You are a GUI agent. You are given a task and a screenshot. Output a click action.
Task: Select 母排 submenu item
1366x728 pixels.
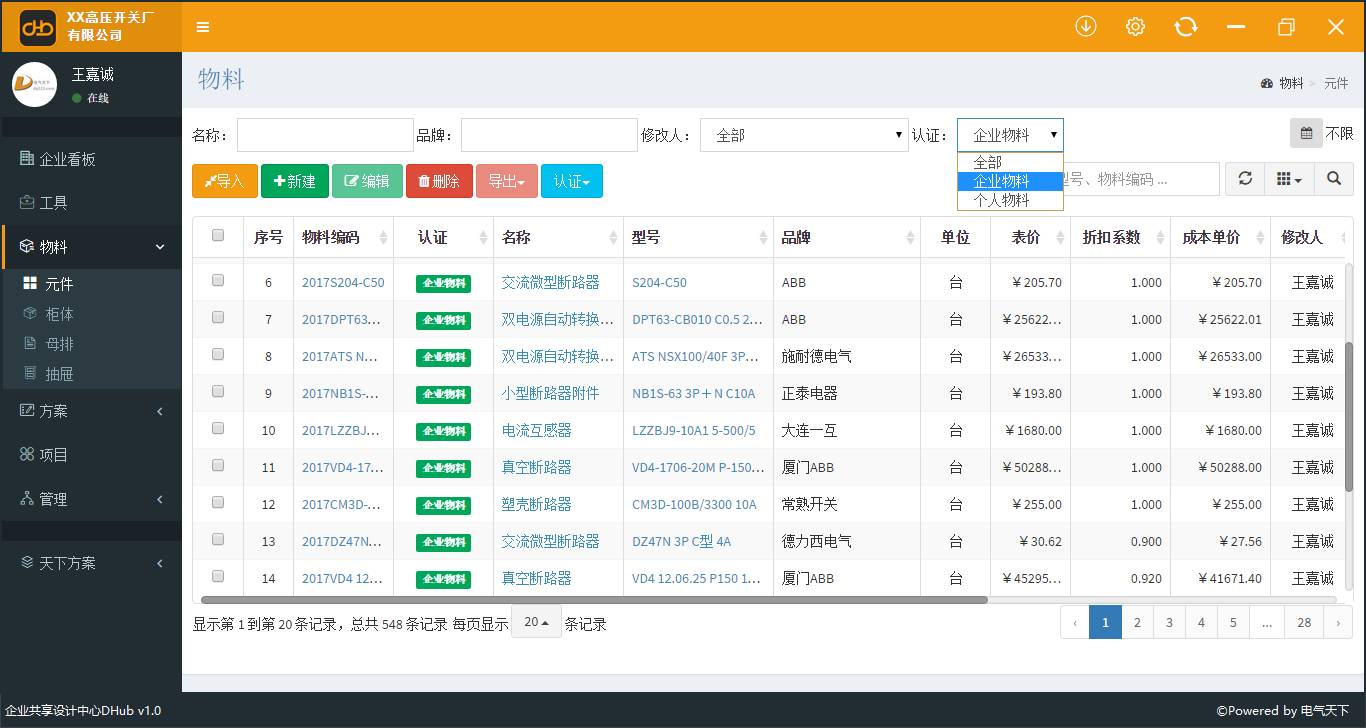(x=91, y=344)
